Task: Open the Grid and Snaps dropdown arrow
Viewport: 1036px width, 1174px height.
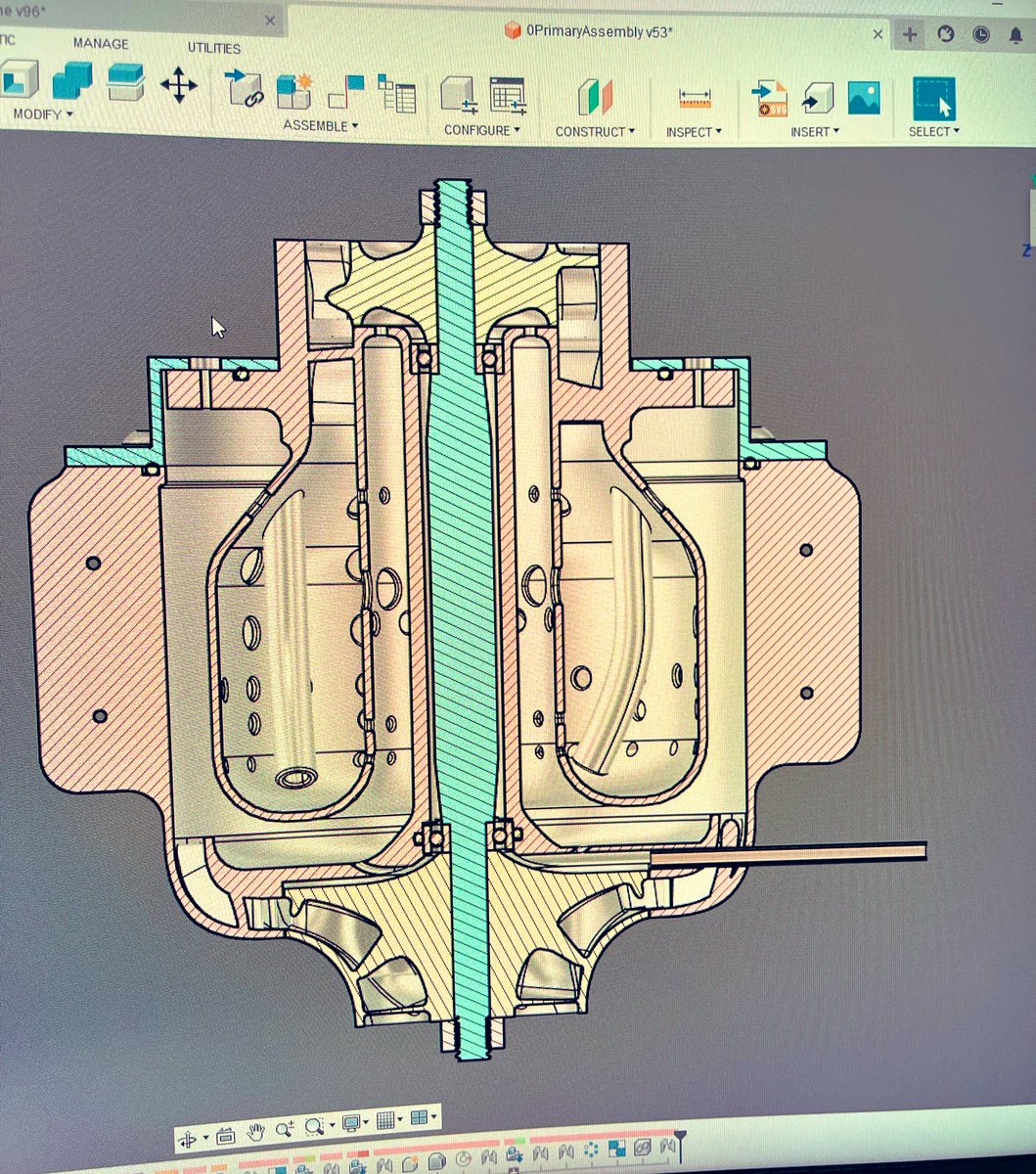Action: (x=401, y=1120)
